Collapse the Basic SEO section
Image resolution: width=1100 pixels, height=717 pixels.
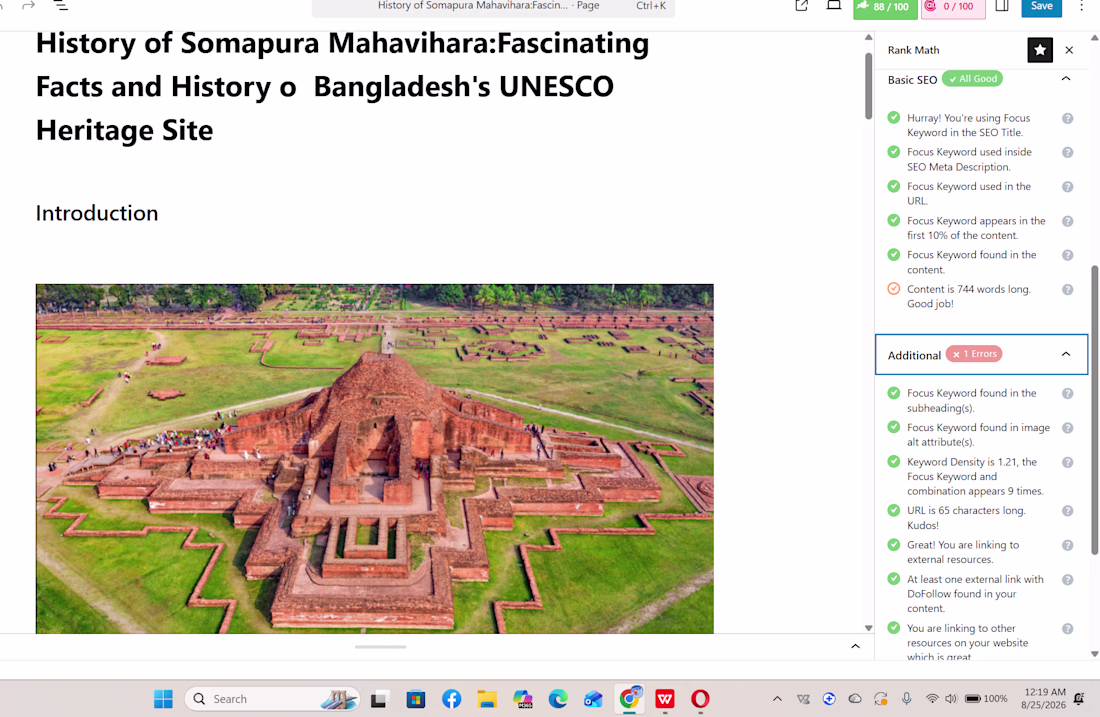pos(1066,79)
